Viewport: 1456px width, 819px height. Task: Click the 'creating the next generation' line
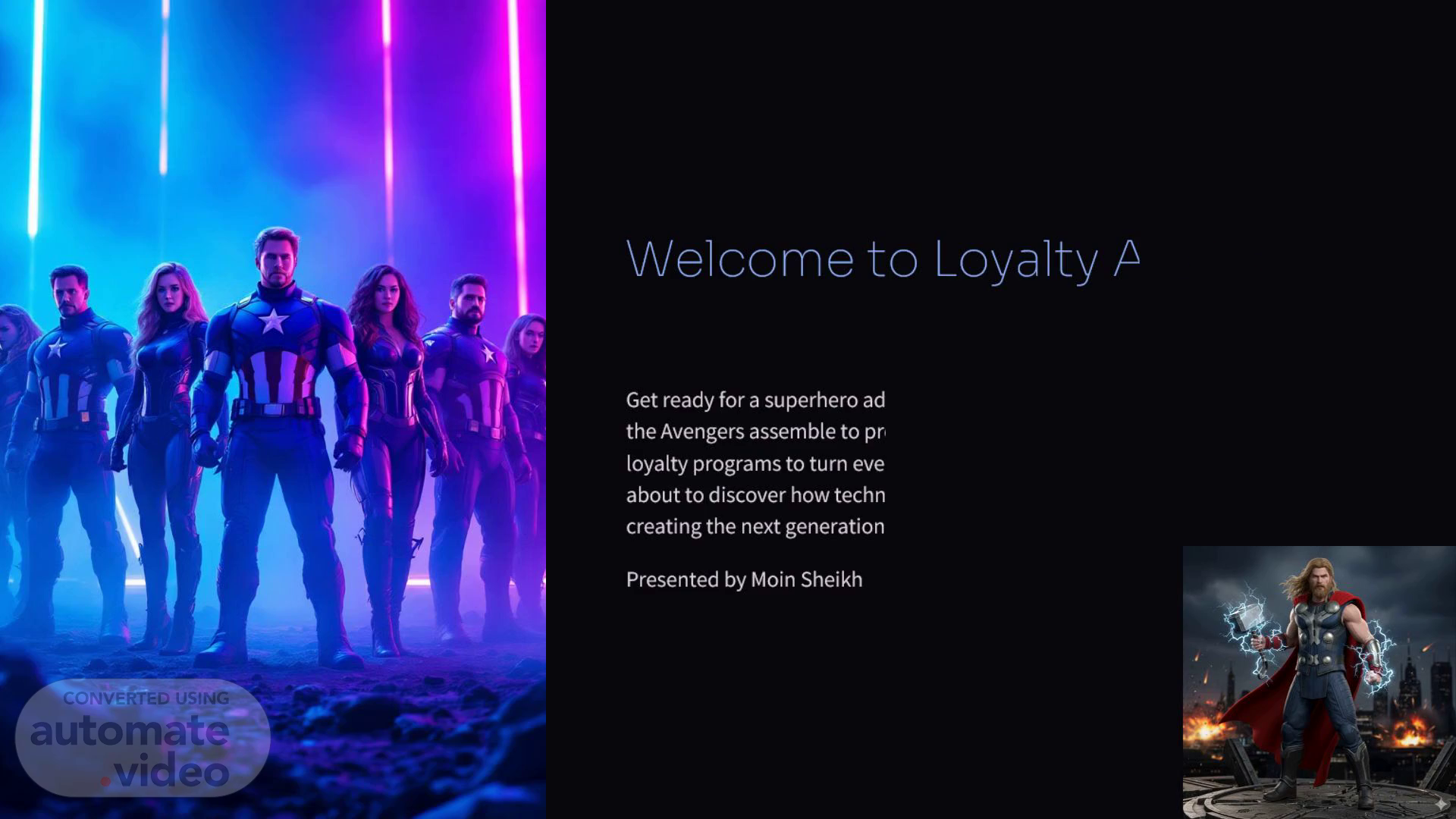(755, 527)
